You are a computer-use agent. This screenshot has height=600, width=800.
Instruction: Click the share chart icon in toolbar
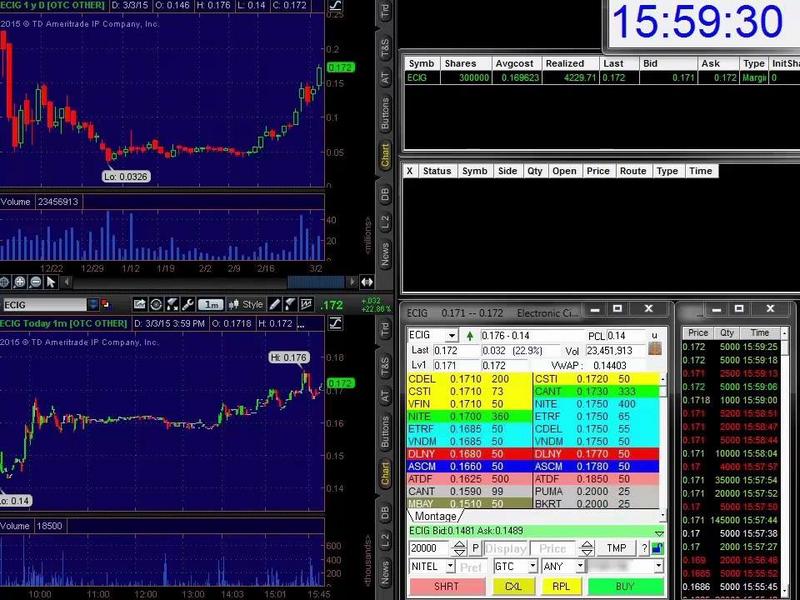click(x=139, y=305)
